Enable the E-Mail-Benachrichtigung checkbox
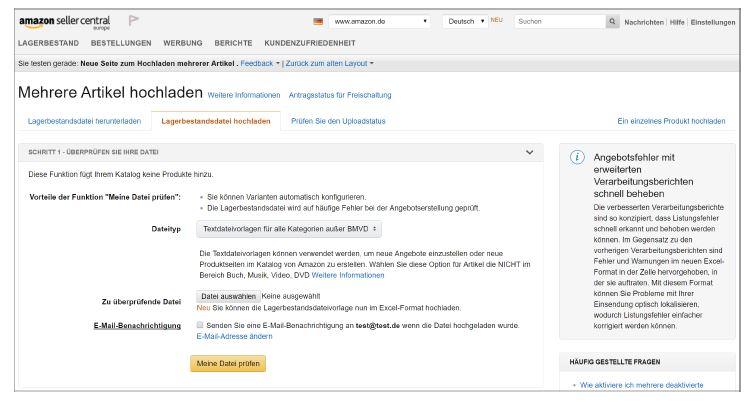The width and height of the screenshot is (754, 404). tap(200, 325)
